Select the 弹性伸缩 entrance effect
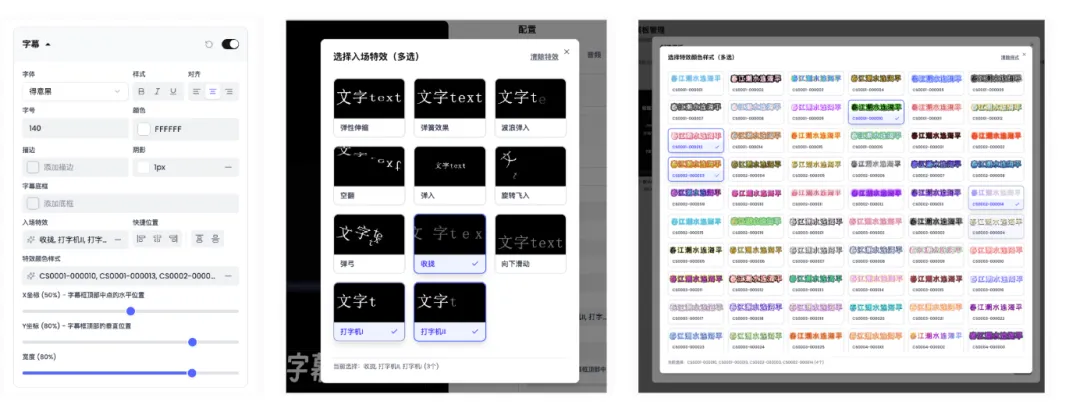The height and width of the screenshot is (405, 1080). (x=369, y=107)
